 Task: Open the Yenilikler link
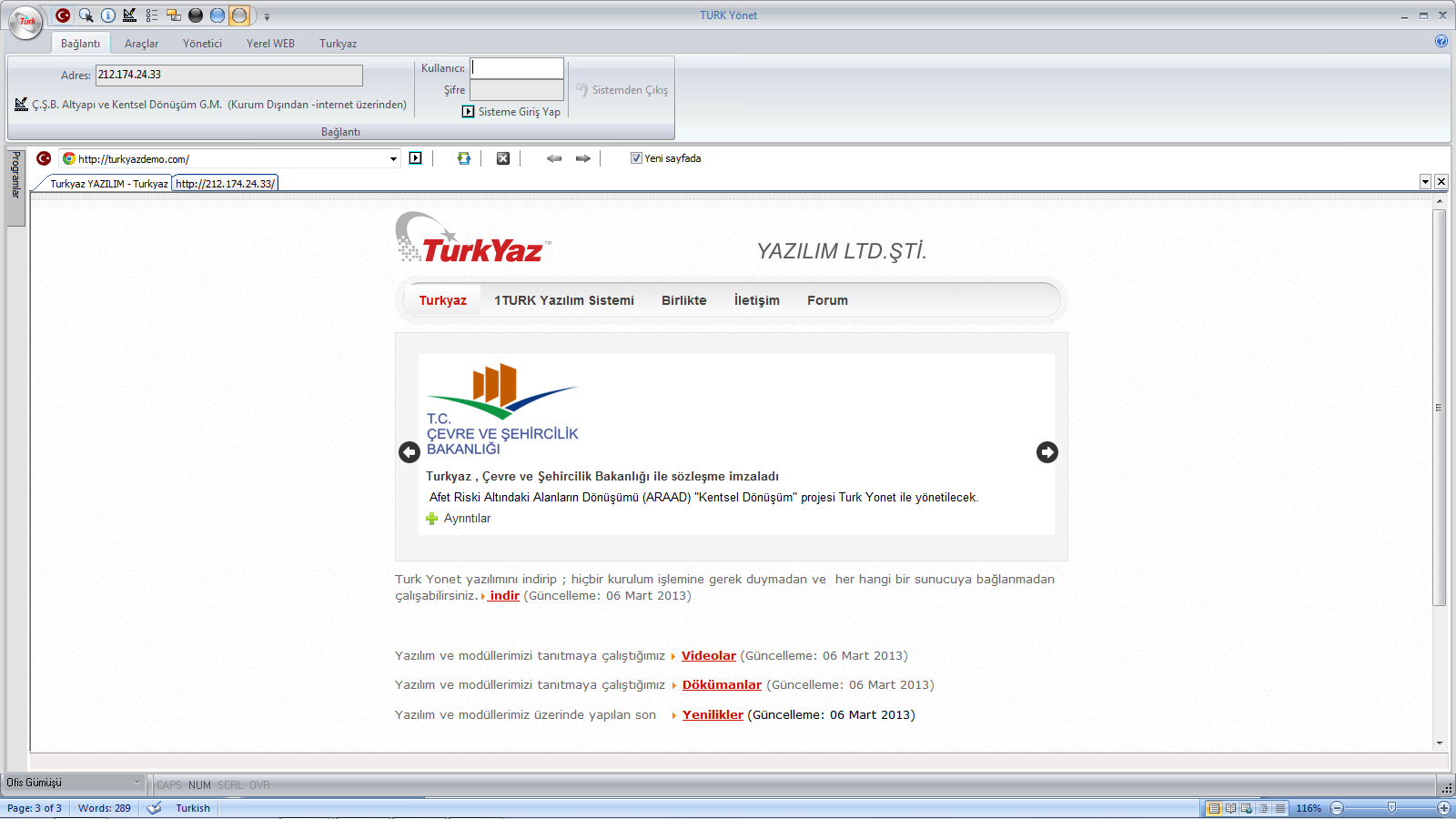pyautogui.click(x=713, y=715)
